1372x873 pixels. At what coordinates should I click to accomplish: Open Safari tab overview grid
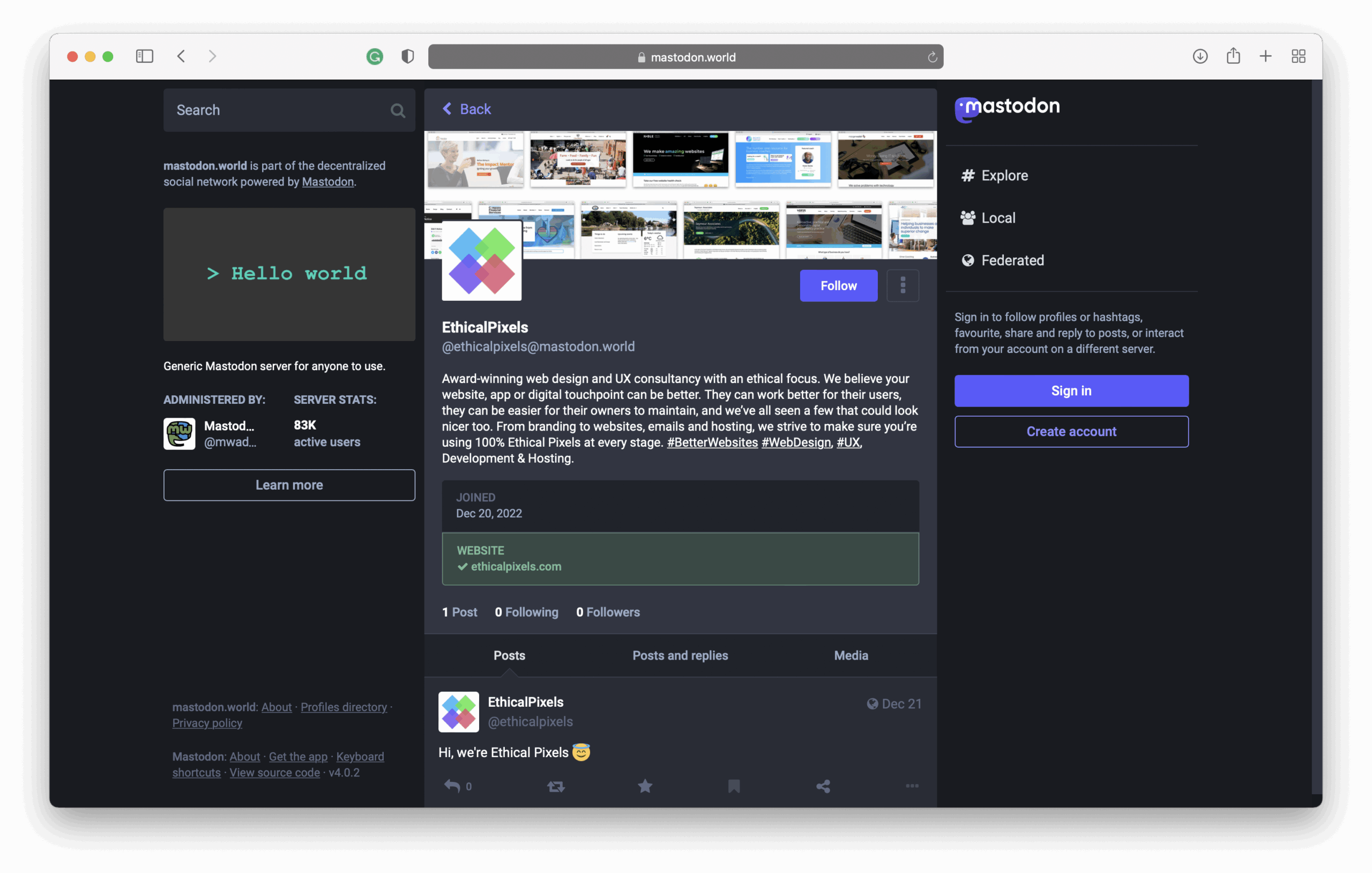(x=1298, y=56)
